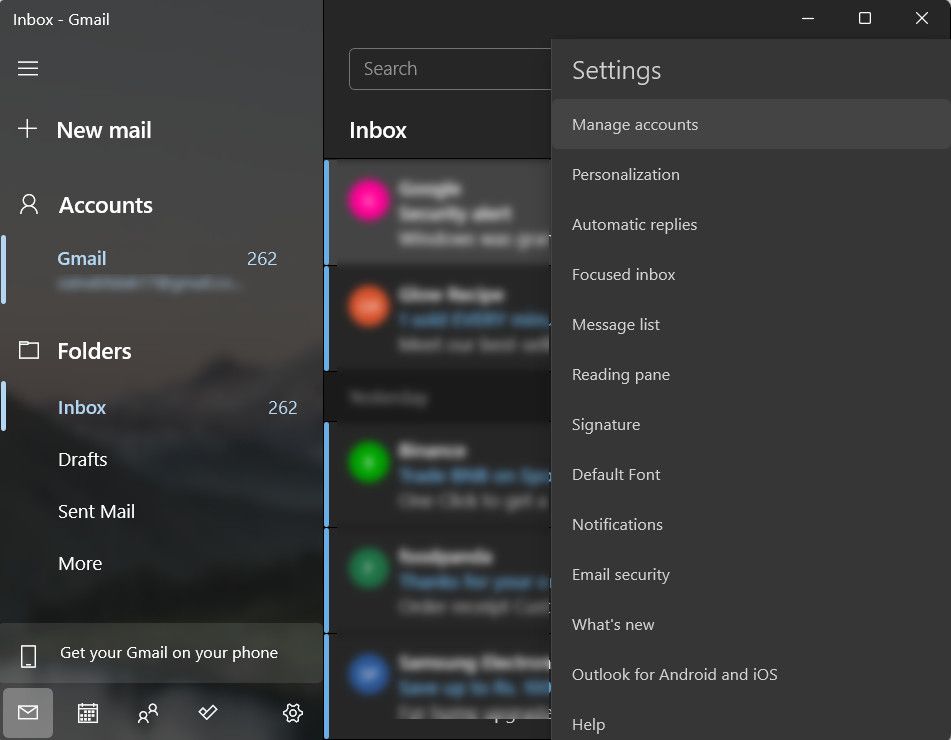Click Get your Gmail on your phone
This screenshot has height=740, width=951.
(161, 653)
